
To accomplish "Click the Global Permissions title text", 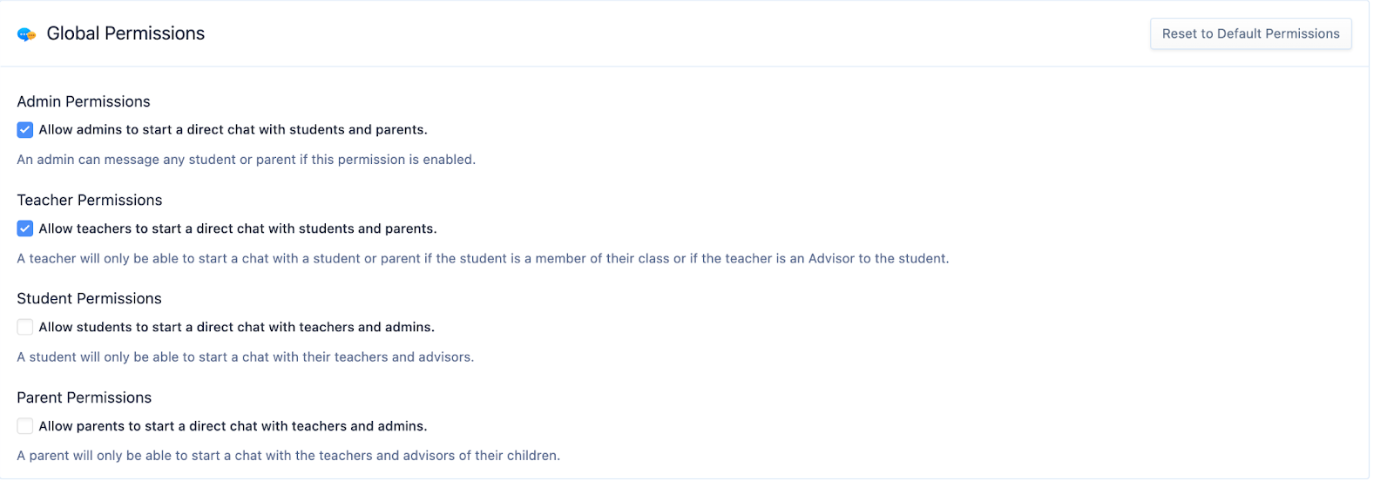I will click(x=126, y=34).
